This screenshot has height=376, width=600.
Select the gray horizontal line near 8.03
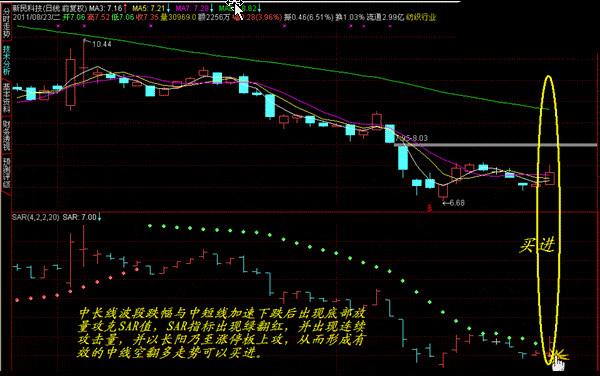pyautogui.click(x=496, y=145)
